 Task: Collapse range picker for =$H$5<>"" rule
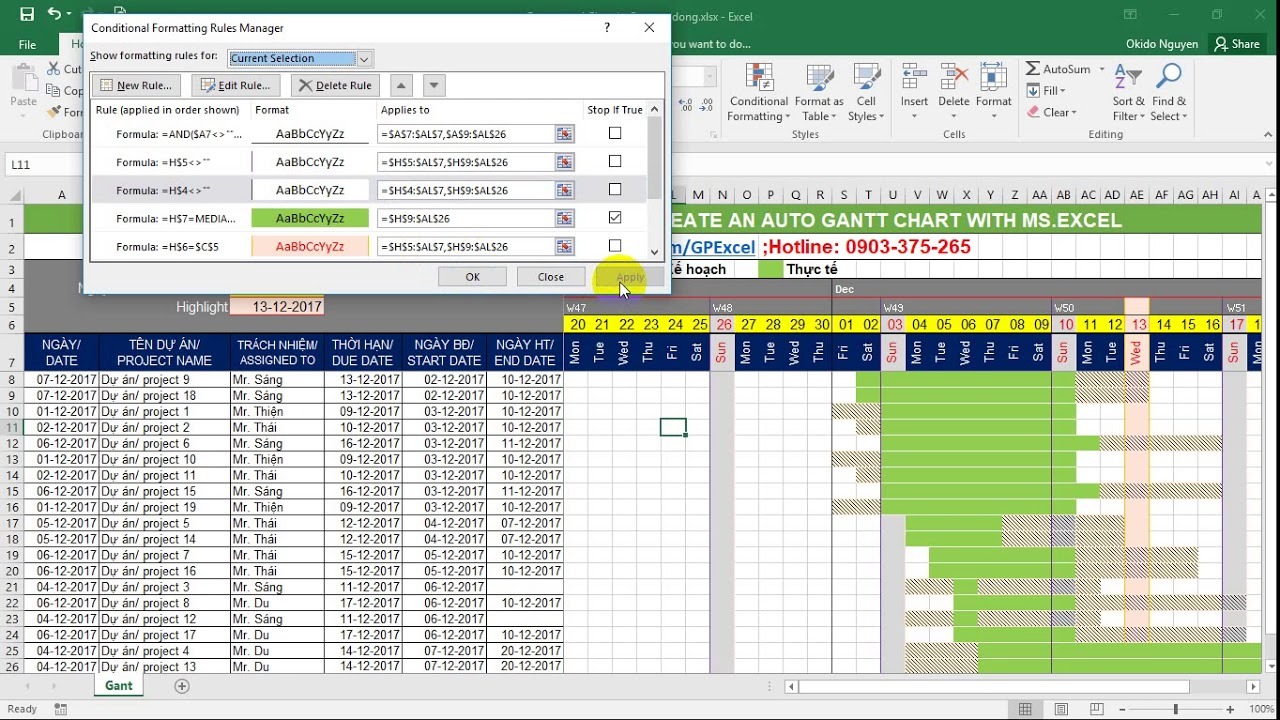point(564,161)
